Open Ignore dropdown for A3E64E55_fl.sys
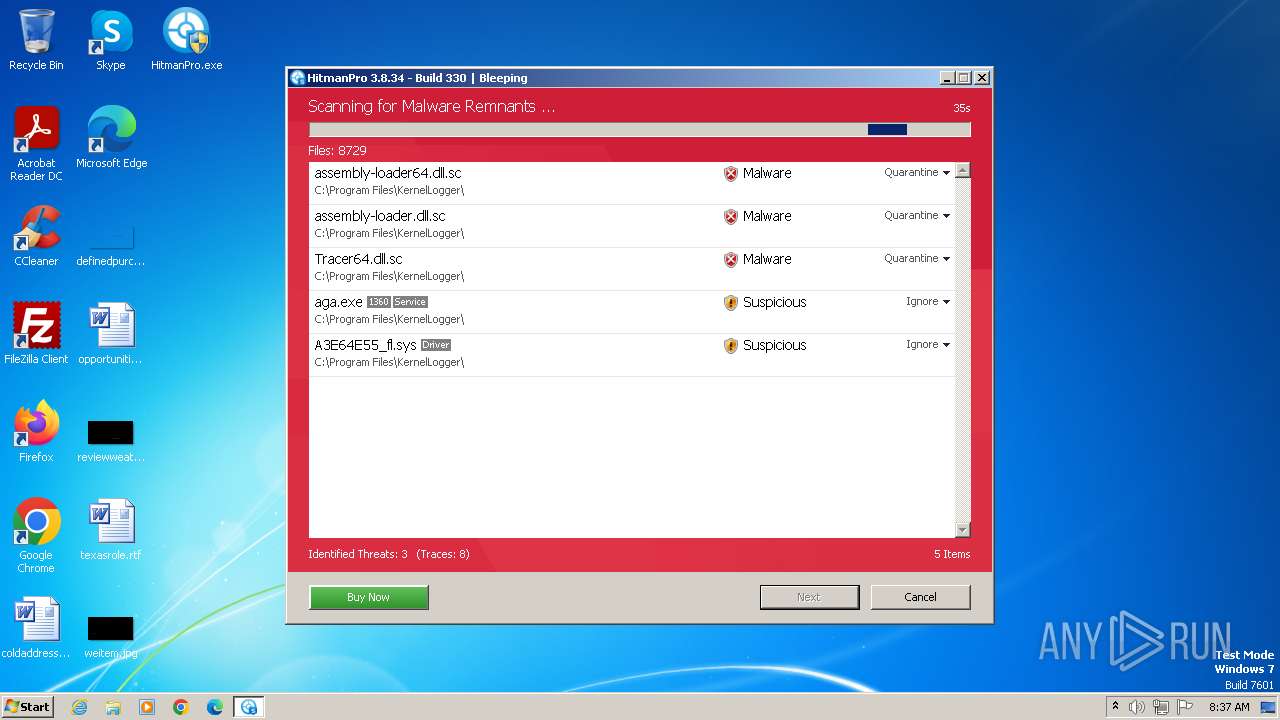Viewport: 1280px width, 720px height. pyautogui.click(x=928, y=344)
